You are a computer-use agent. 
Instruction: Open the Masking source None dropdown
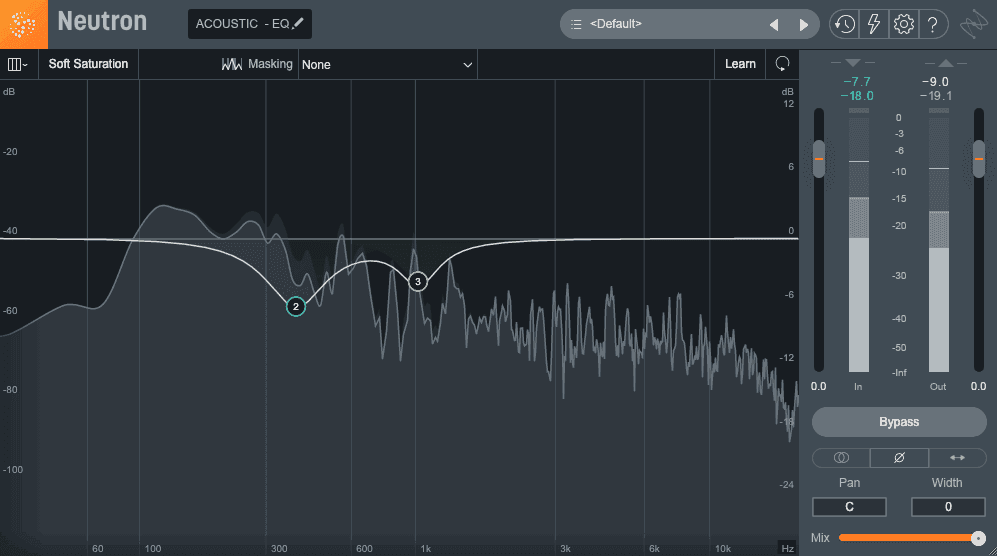tap(387, 64)
